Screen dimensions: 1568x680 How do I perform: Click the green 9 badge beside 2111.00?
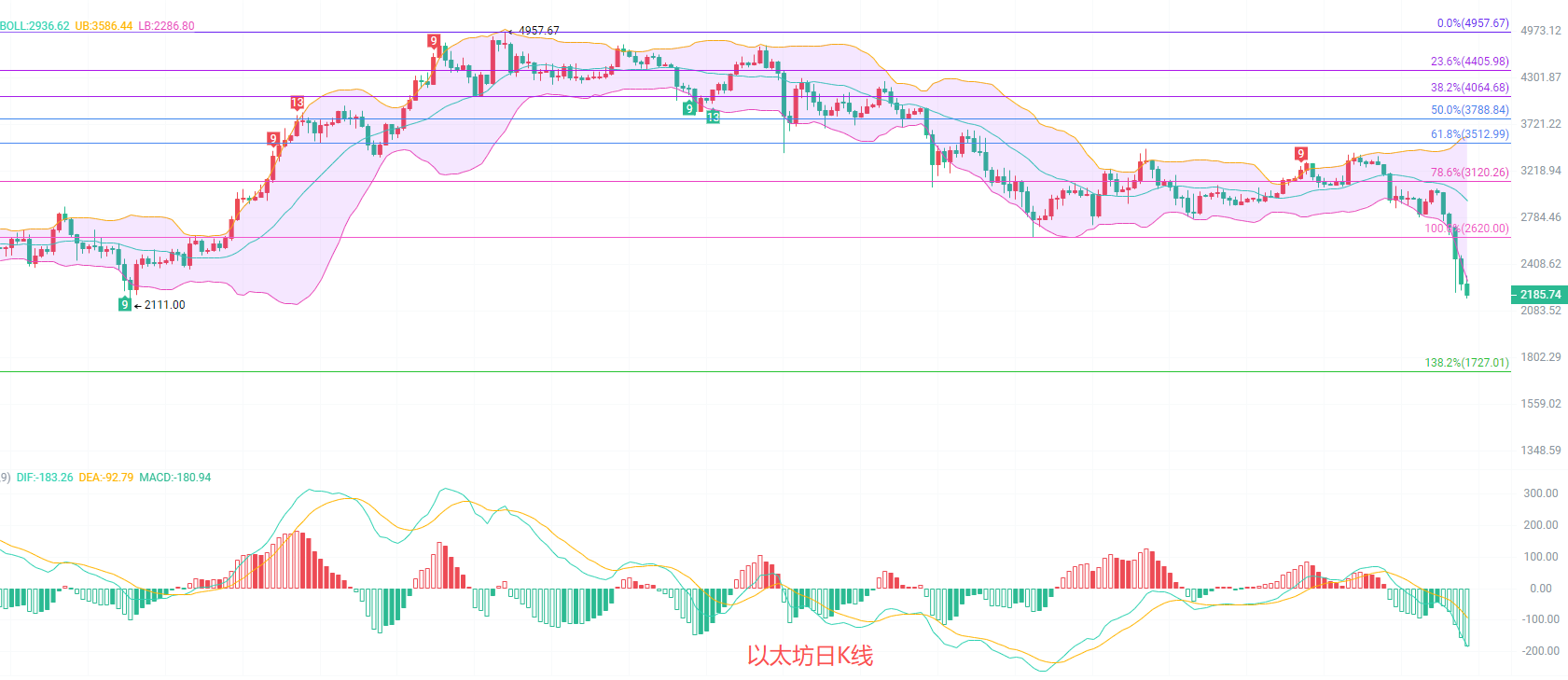coord(125,304)
